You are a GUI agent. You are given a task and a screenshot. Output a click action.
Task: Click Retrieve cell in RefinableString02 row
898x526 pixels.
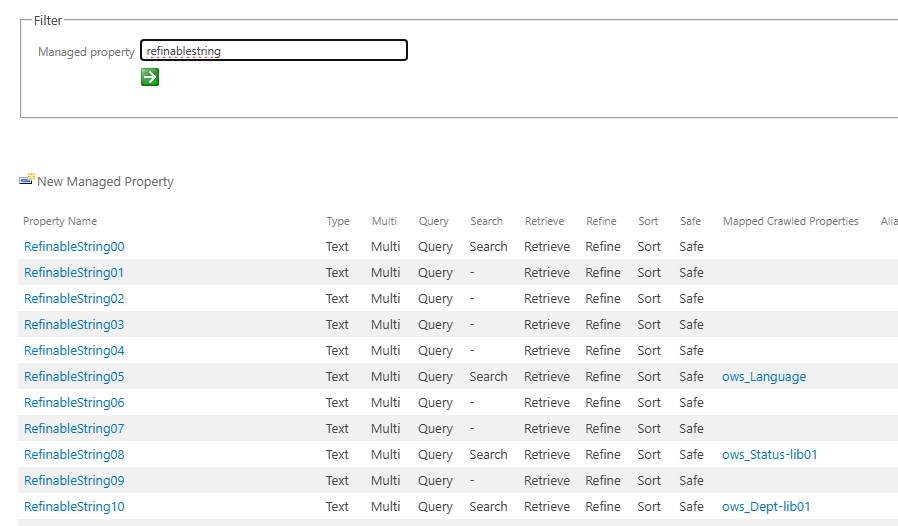(x=547, y=299)
